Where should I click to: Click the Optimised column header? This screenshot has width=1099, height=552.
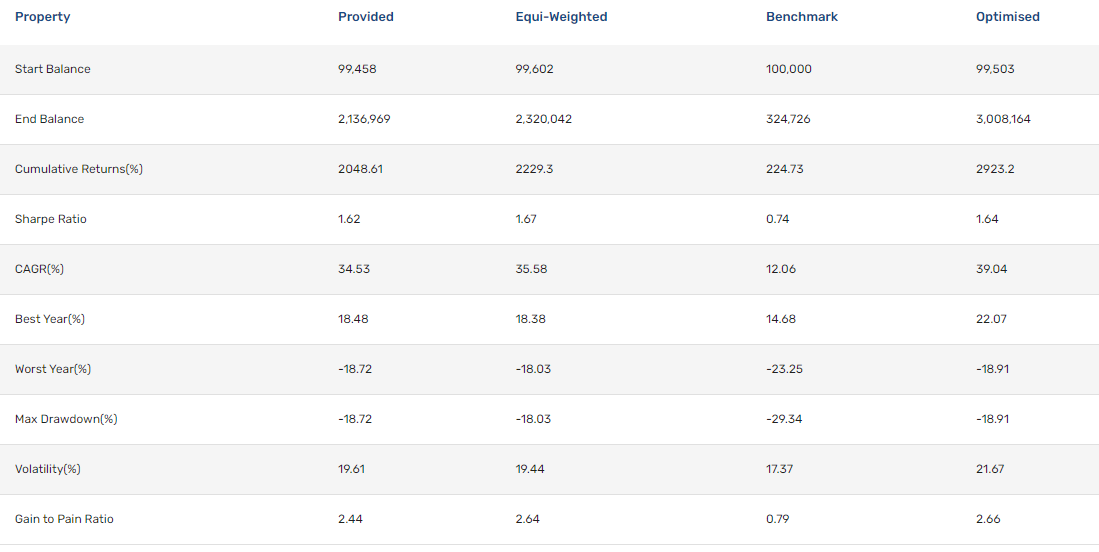pyautogui.click(x=1008, y=17)
